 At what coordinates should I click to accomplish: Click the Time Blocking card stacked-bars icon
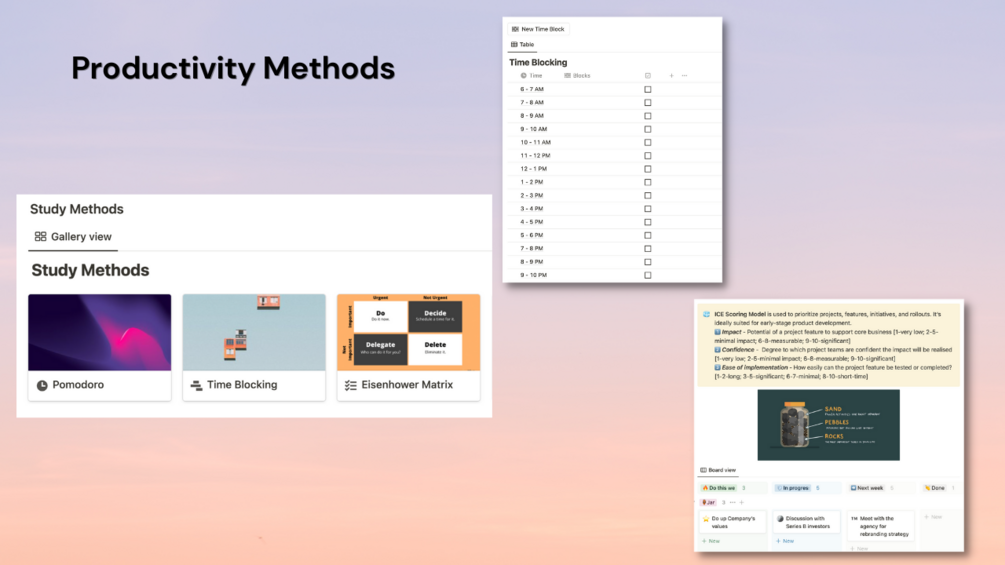coord(196,386)
